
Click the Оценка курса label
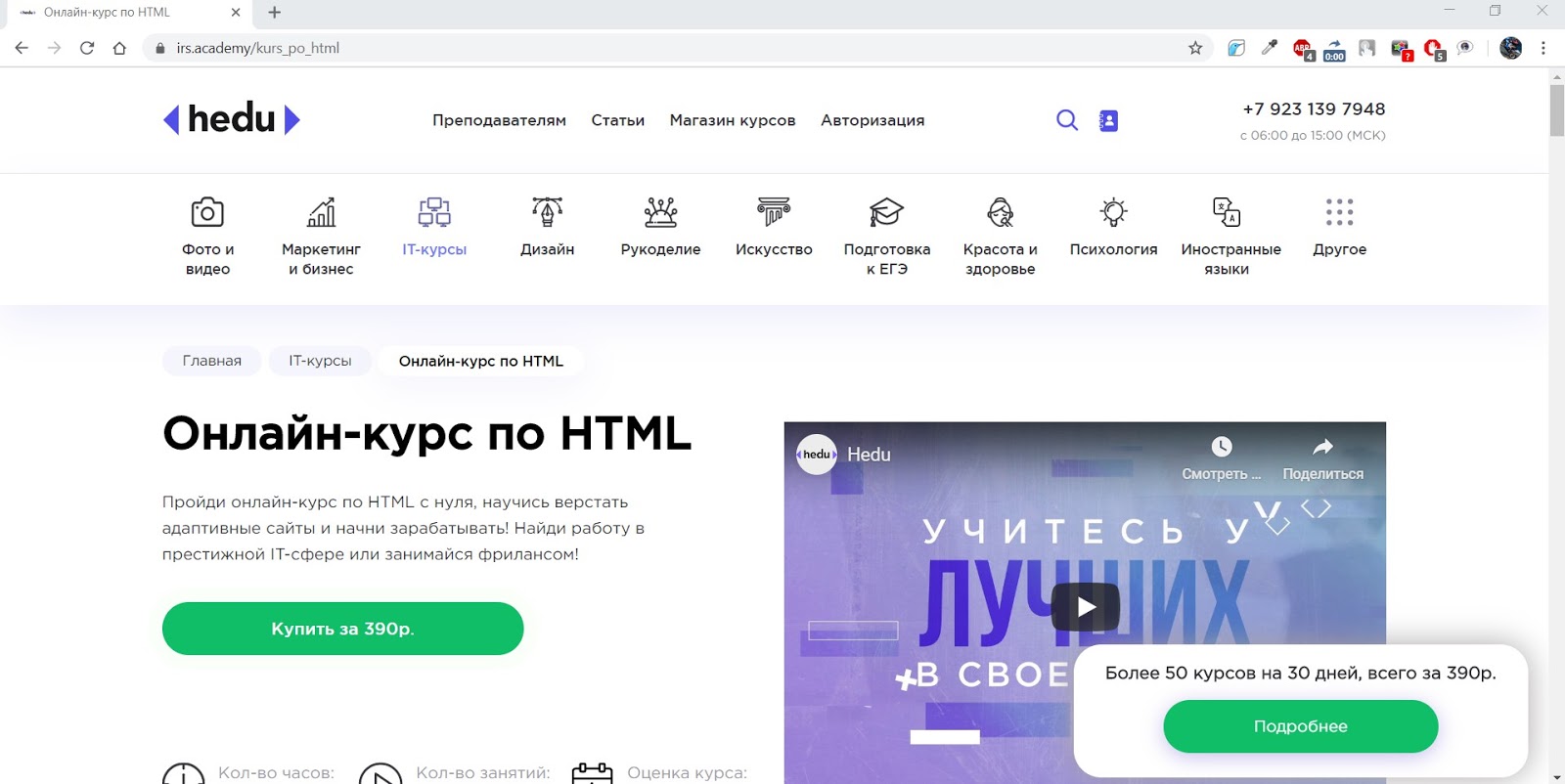(x=688, y=772)
